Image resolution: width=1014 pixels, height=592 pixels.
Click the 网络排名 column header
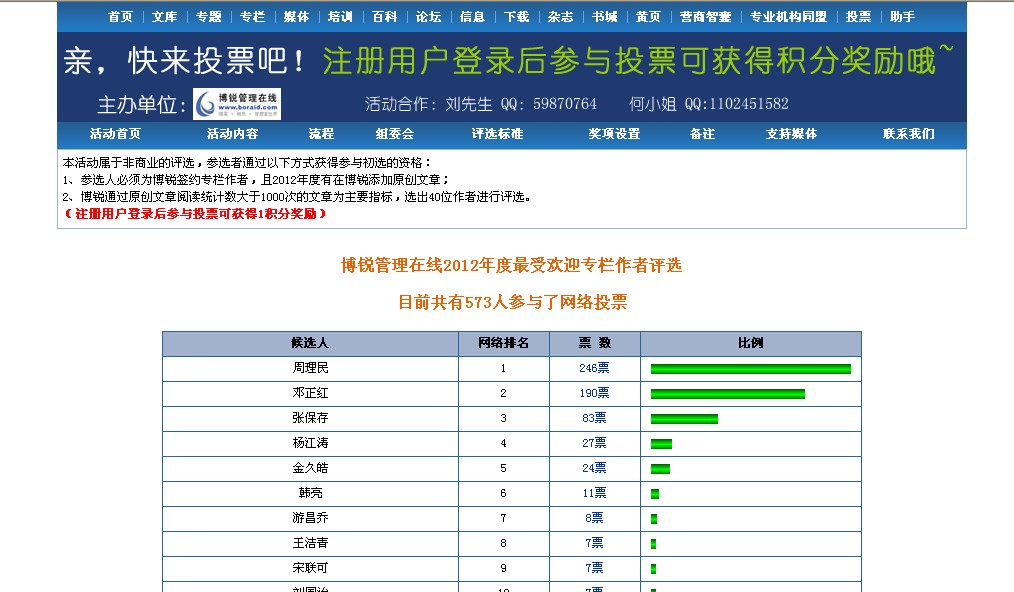(x=504, y=344)
